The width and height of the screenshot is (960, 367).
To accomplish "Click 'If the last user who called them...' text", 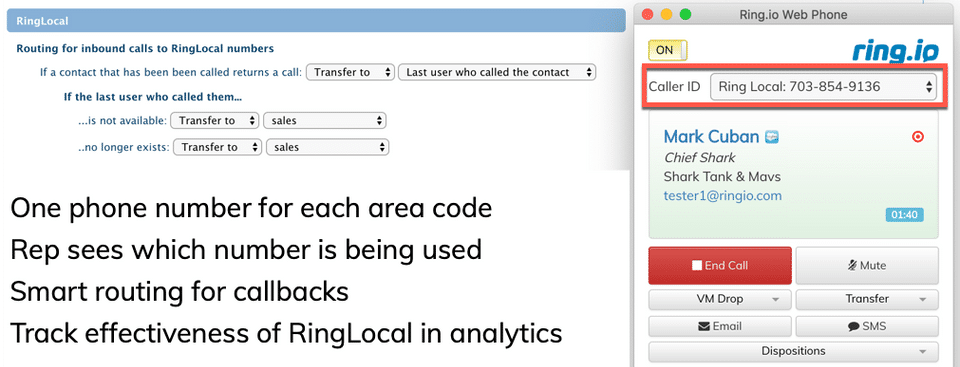I will tap(153, 97).
